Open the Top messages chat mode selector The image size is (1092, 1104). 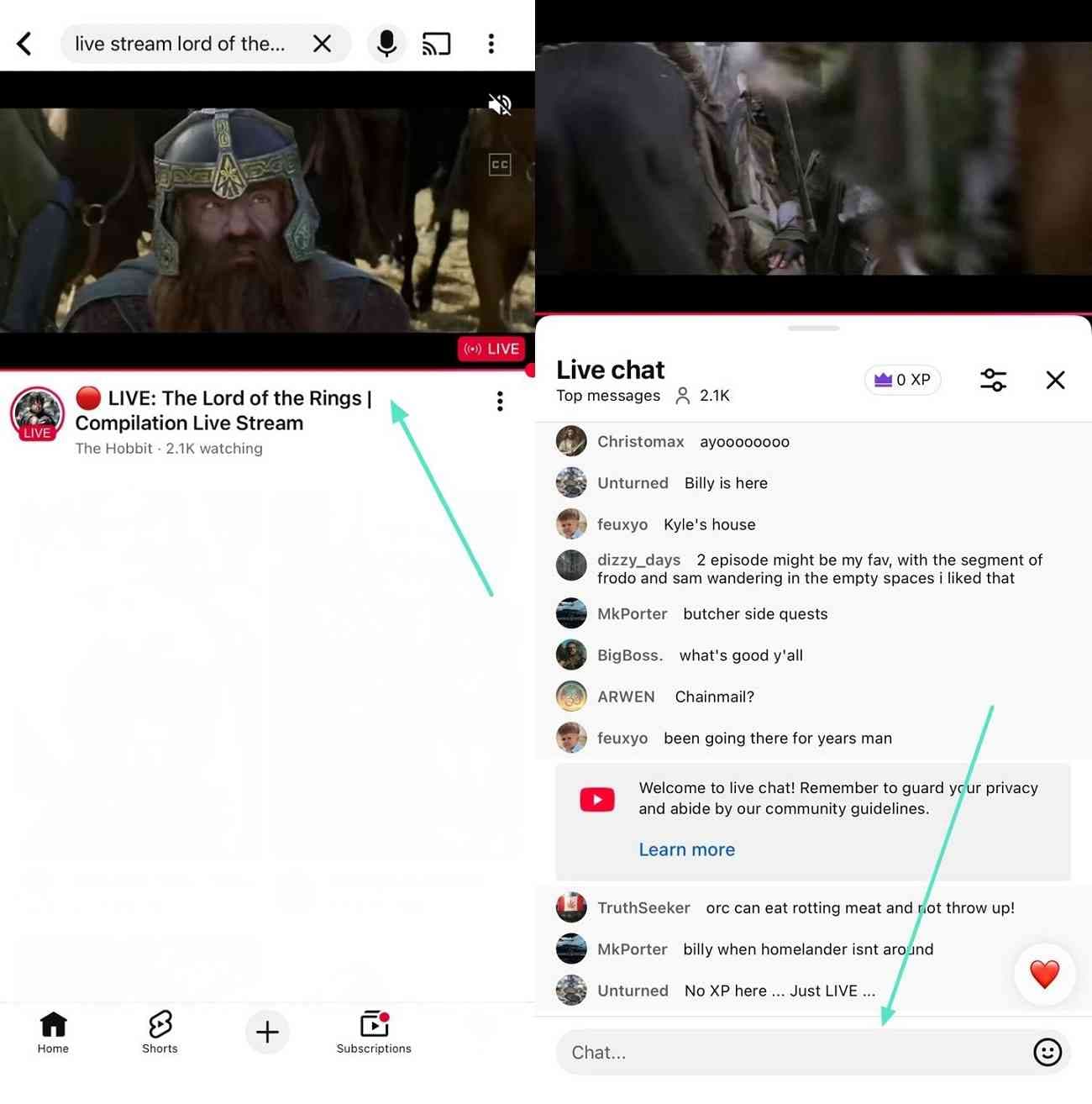pos(608,395)
